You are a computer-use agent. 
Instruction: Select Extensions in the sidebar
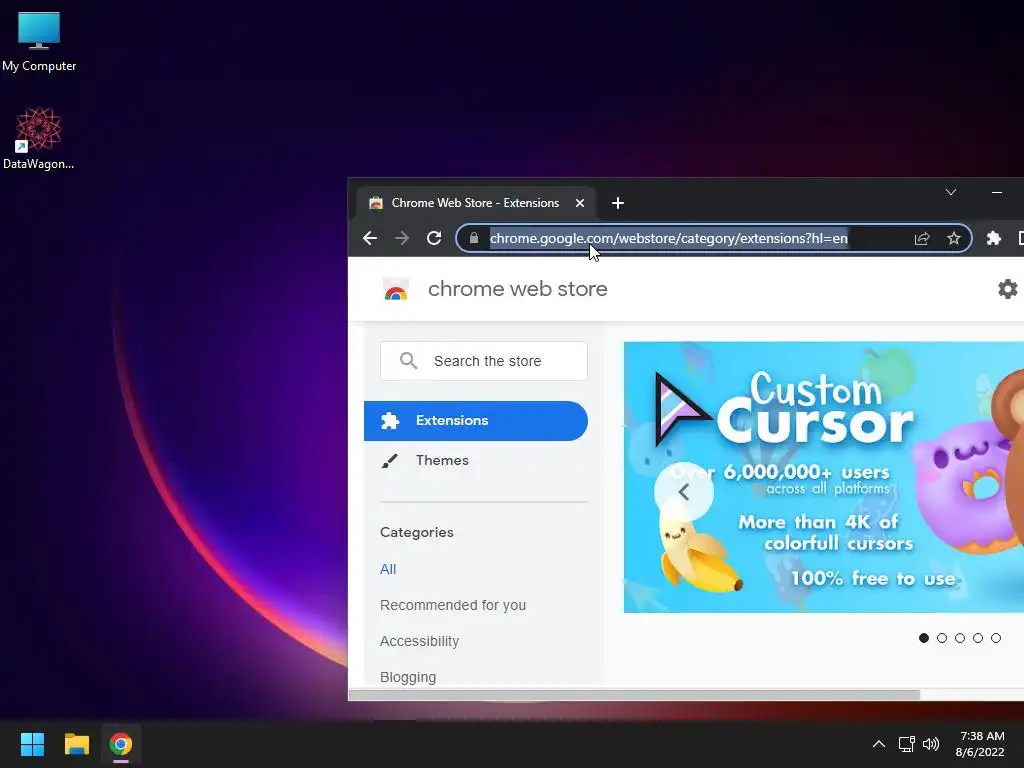[x=475, y=421]
